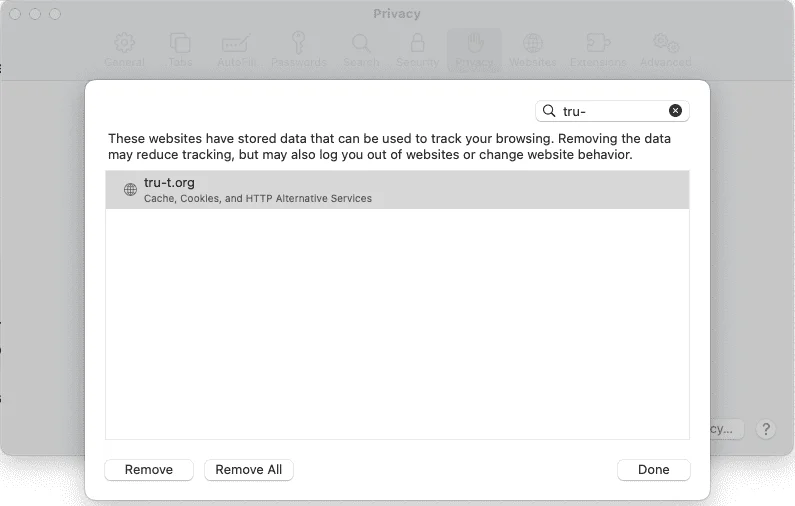Open the Advanced gear settings pane
The height and width of the screenshot is (506, 795).
665,50
